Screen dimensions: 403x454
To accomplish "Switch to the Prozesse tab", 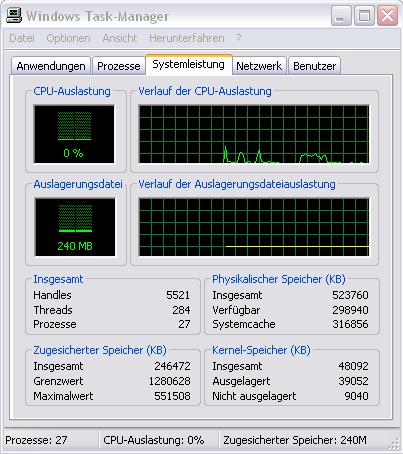I will pos(118,66).
